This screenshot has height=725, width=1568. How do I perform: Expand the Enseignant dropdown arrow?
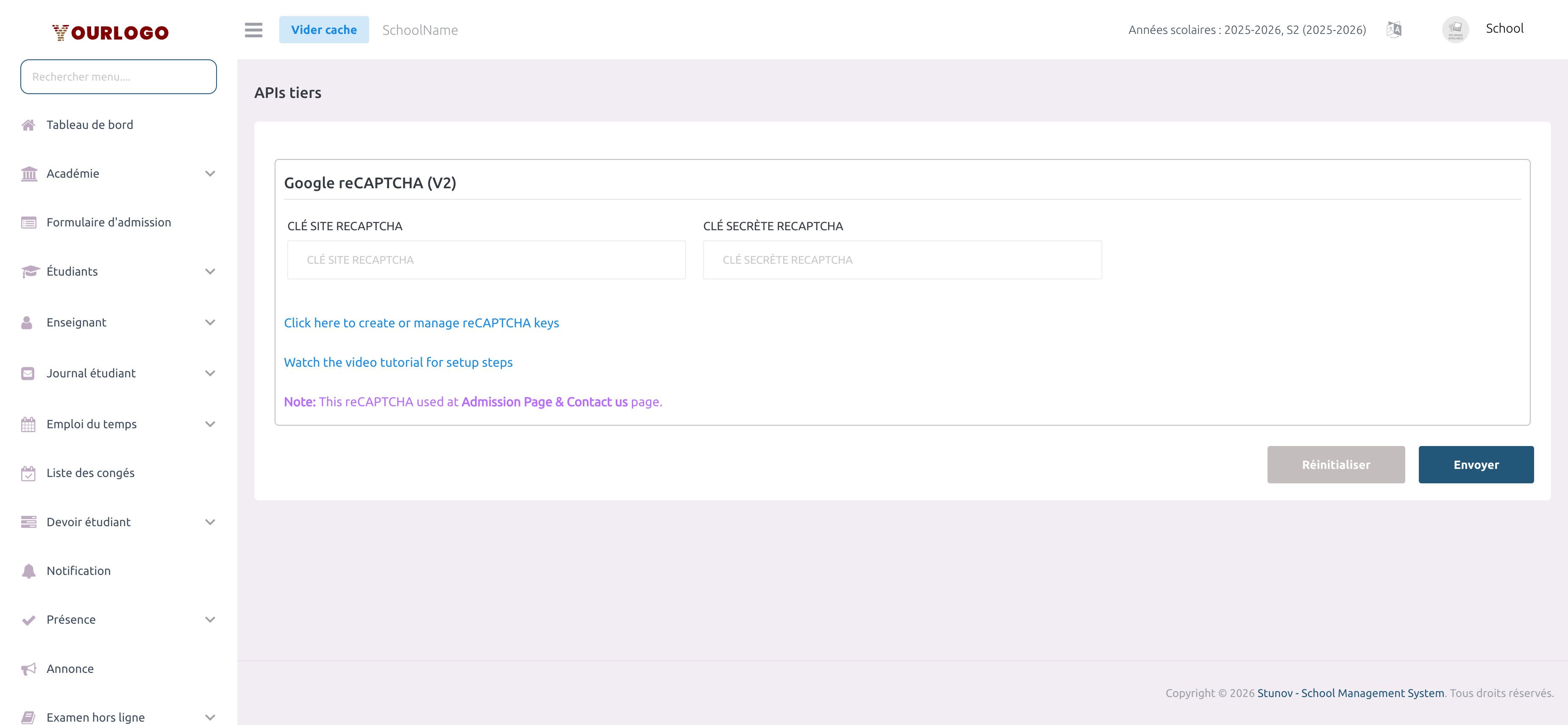210,323
